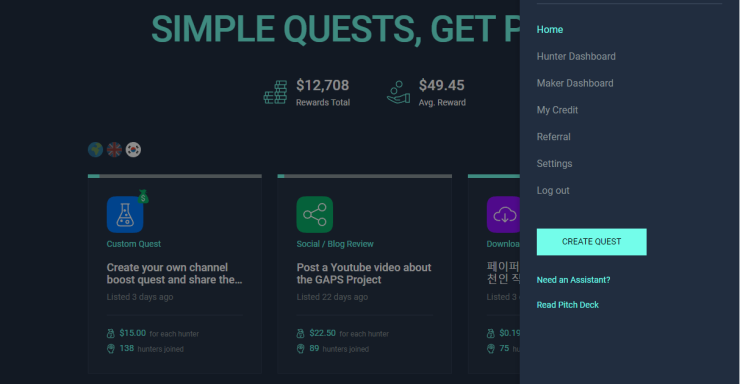
Task: Open quest 'Create your own channel boost quest'
Action: 174,274
